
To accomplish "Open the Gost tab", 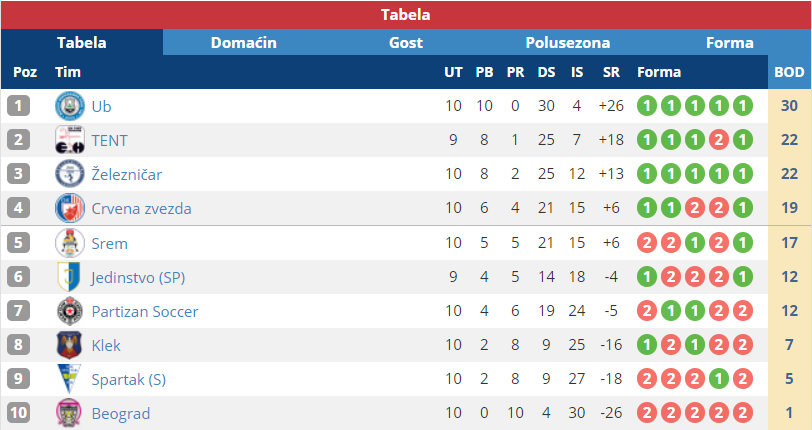I will [406, 43].
